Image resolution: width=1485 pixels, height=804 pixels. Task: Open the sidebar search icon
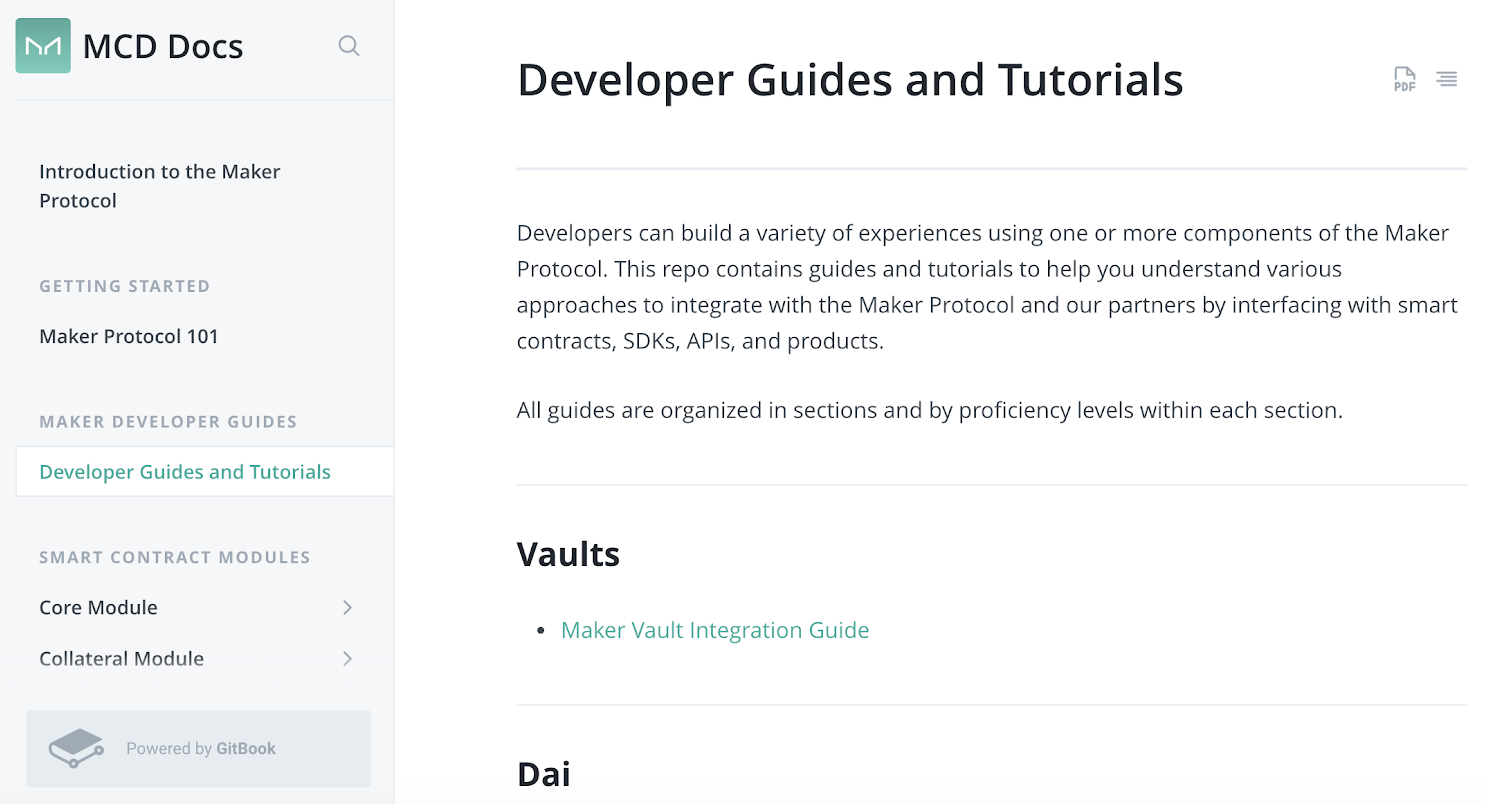point(348,46)
